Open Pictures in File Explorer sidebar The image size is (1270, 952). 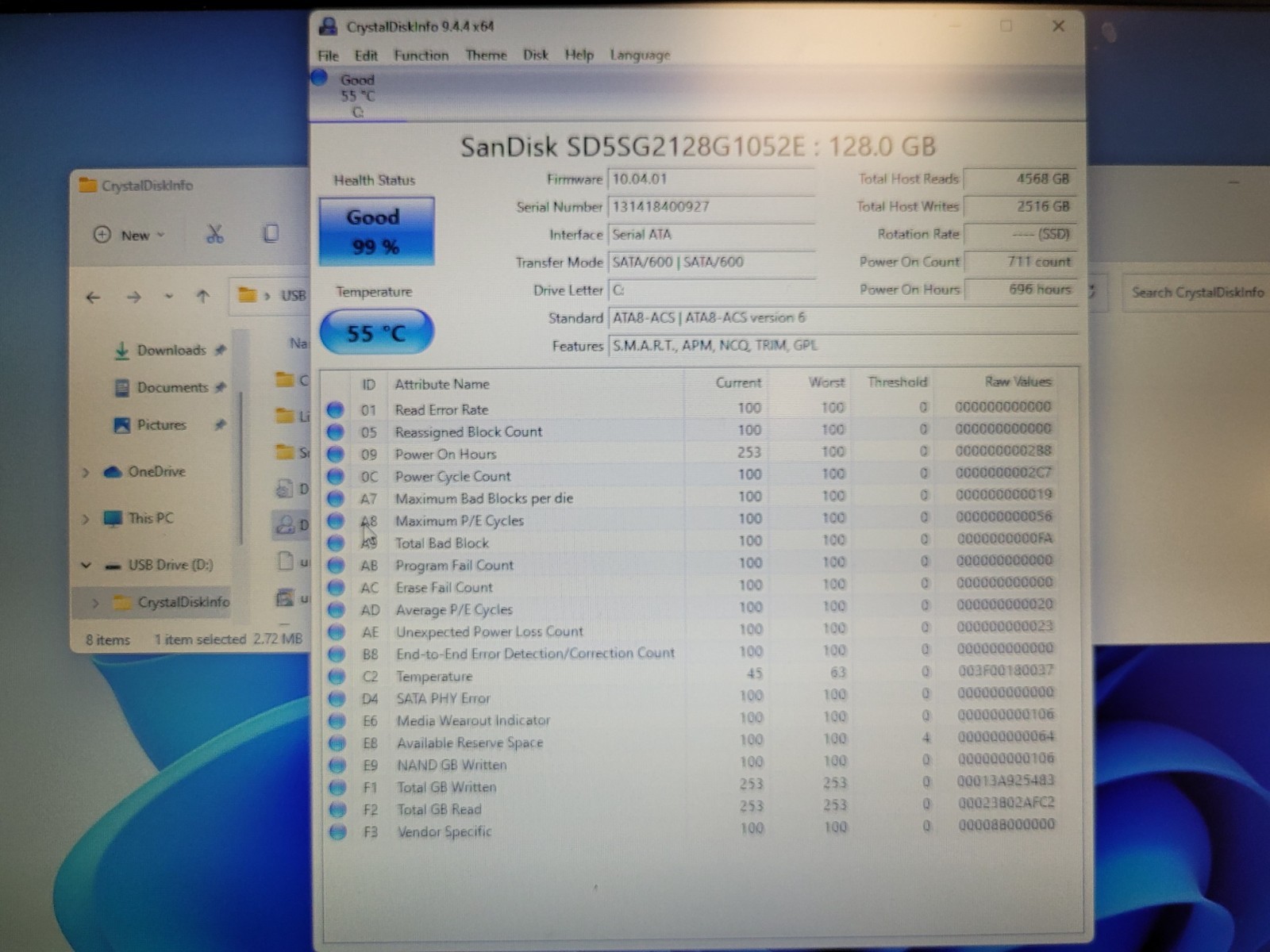[x=169, y=424]
